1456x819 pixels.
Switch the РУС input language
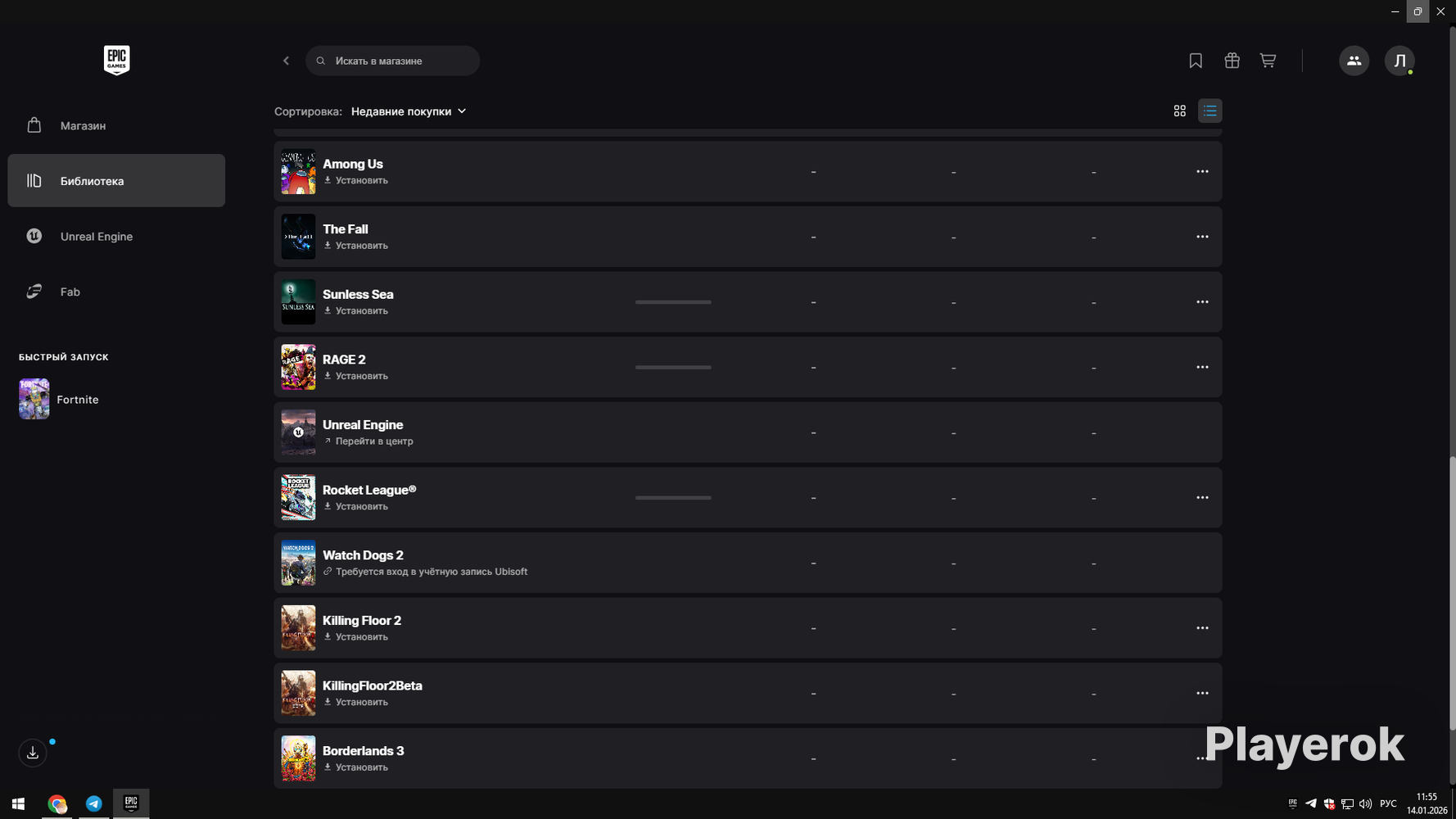(x=1388, y=804)
